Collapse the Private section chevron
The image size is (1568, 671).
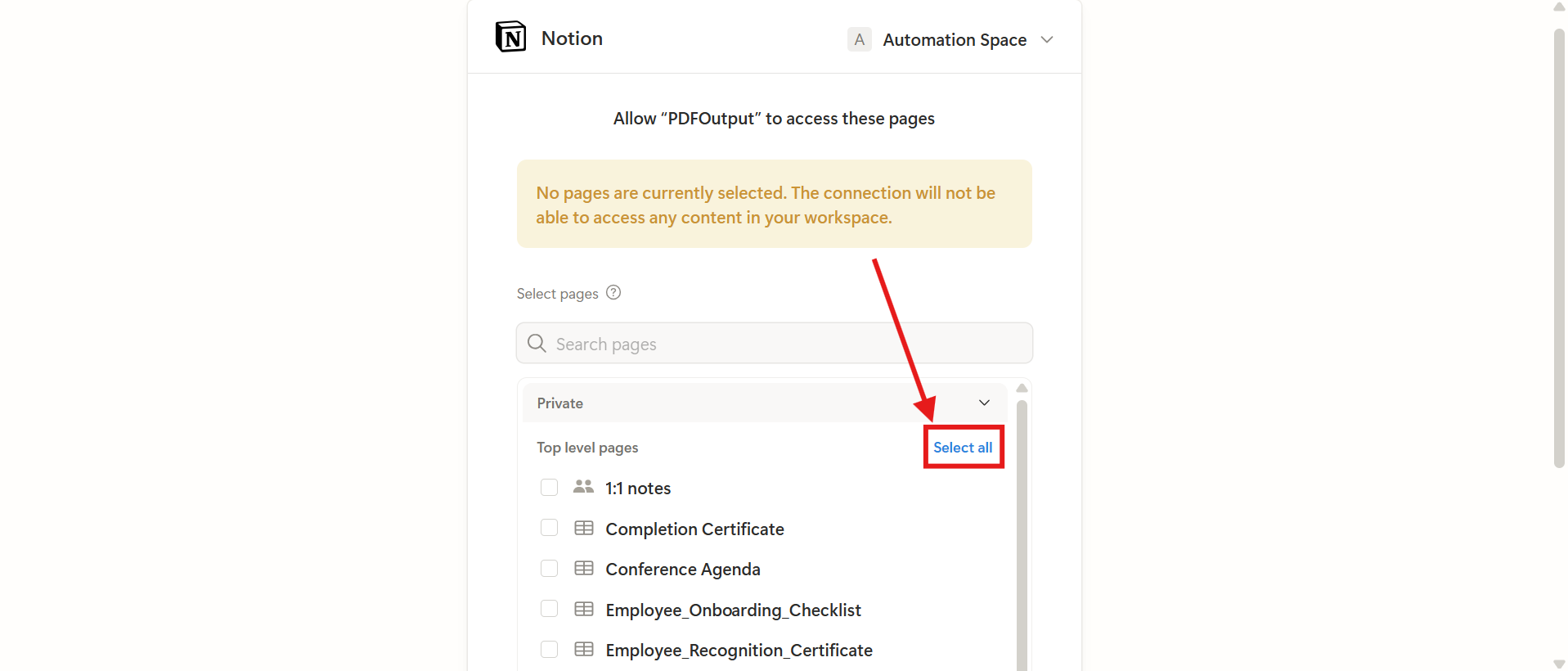point(984,403)
